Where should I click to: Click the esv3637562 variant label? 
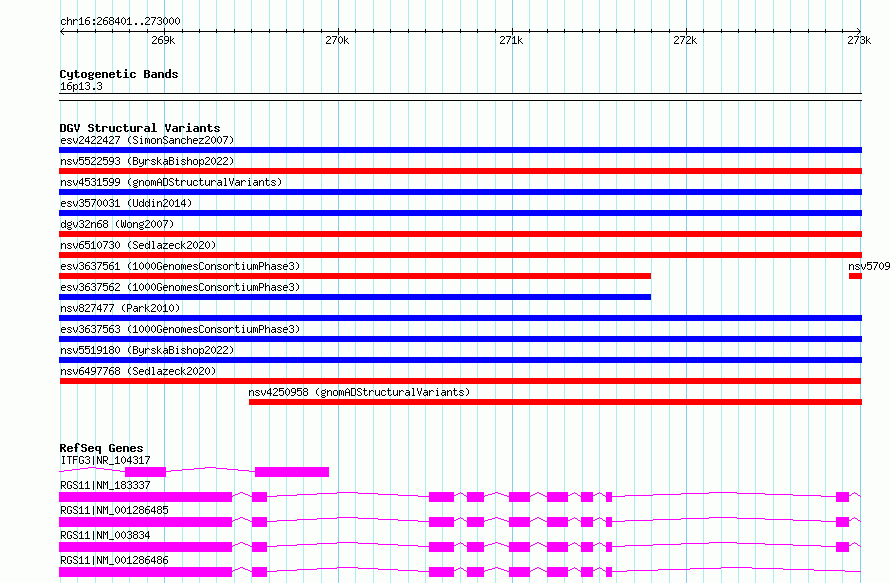point(180,287)
